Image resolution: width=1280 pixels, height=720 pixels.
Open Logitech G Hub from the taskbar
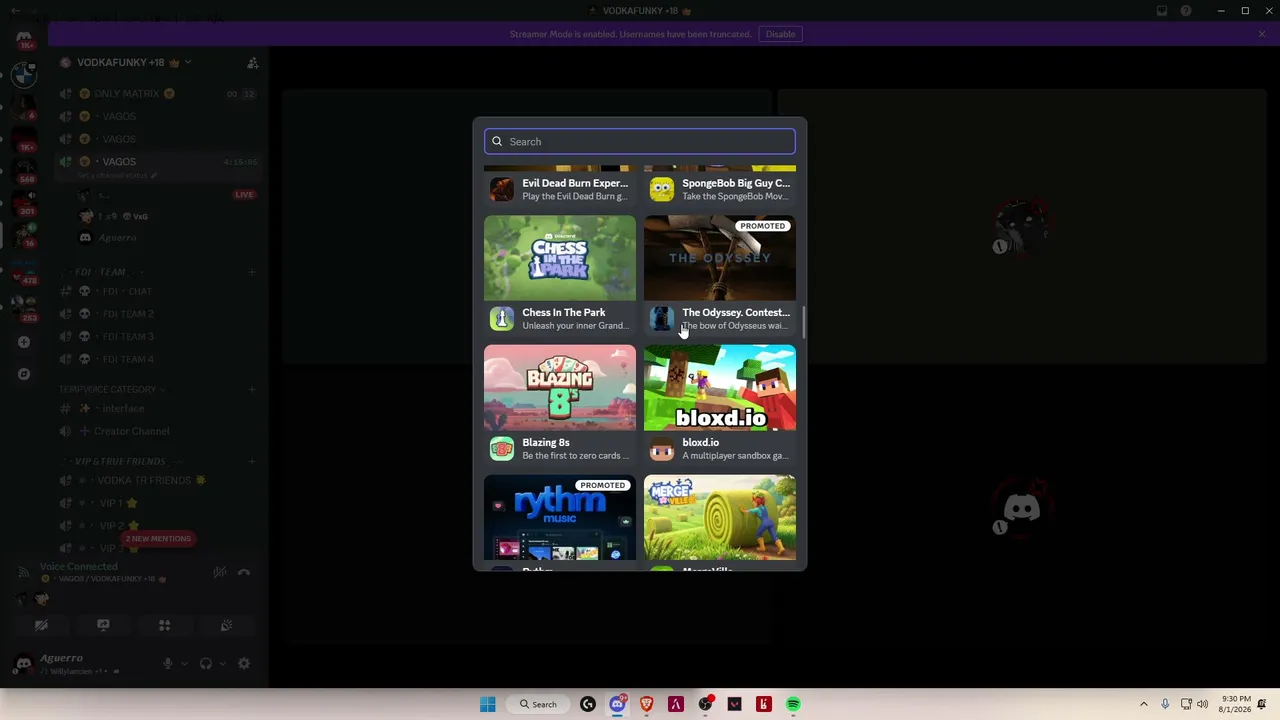coord(588,704)
